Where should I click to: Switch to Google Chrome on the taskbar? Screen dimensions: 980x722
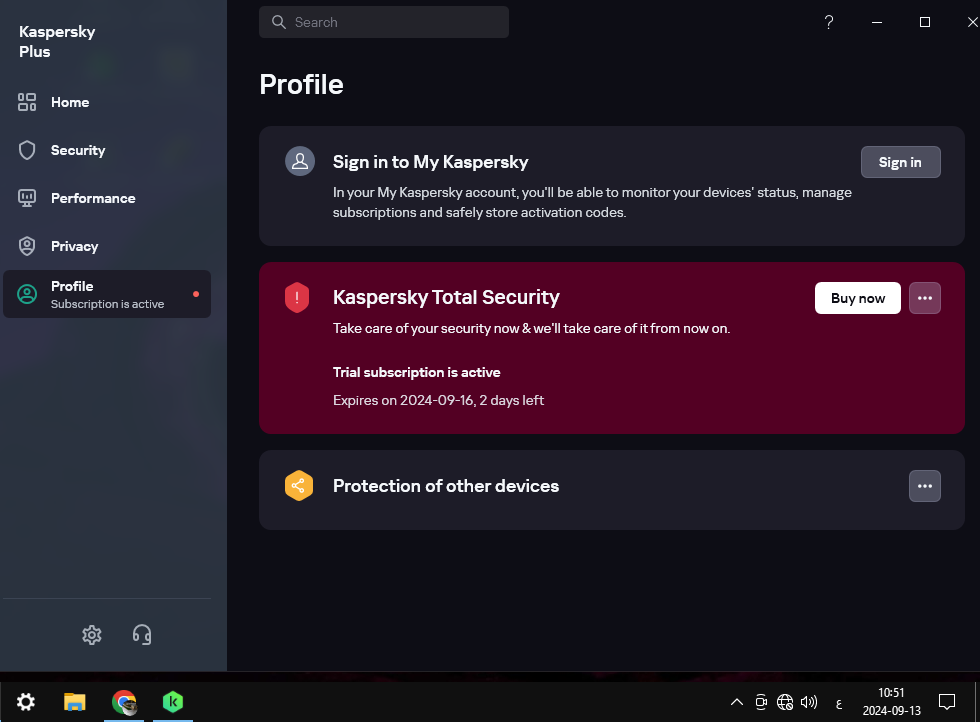[x=124, y=702]
